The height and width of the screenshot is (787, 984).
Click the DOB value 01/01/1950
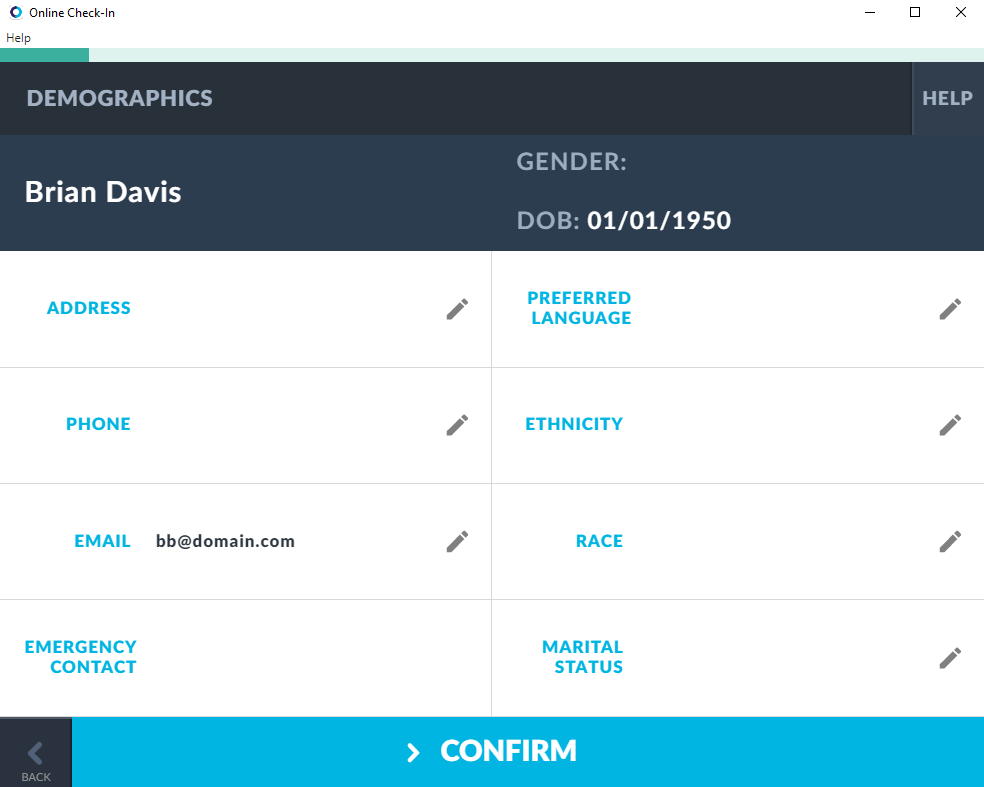659,221
